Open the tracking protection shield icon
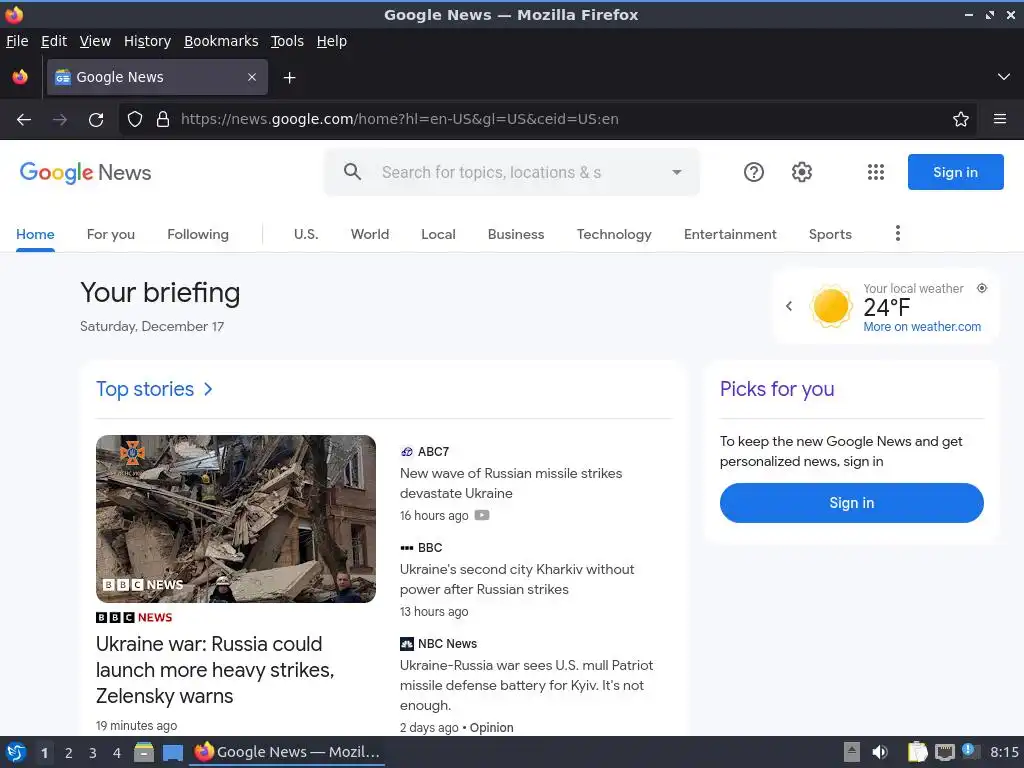1024x768 pixels. coord(135,120)
